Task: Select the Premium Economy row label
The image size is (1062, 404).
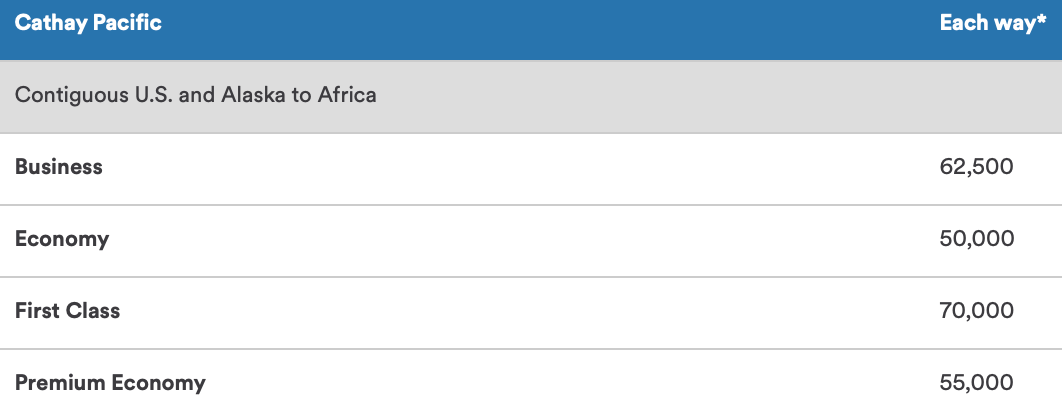Action: pyautogui.click(x=110, y=382)
